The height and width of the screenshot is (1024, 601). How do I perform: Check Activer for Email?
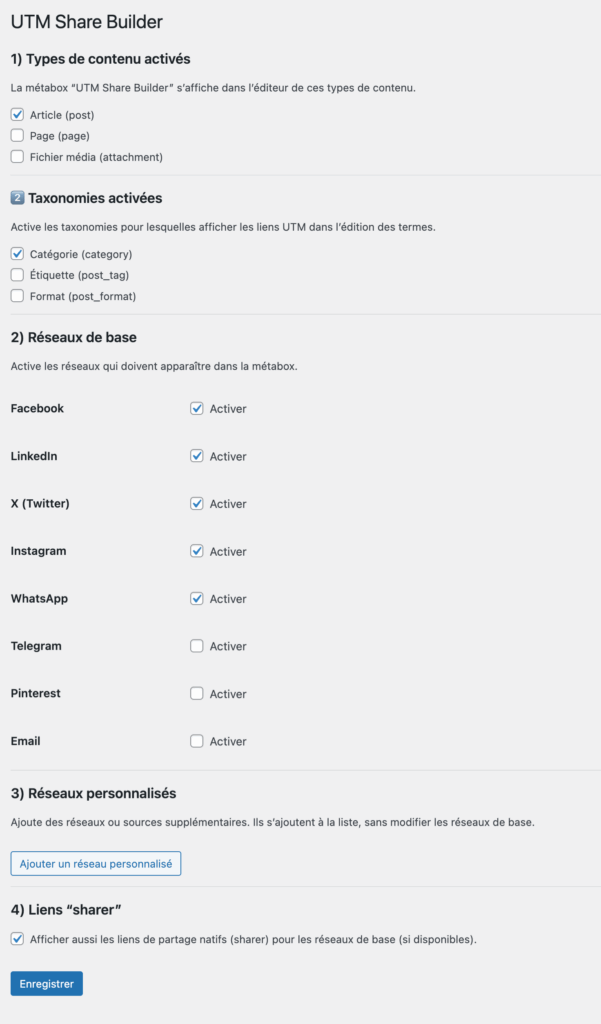click(196, 741)
